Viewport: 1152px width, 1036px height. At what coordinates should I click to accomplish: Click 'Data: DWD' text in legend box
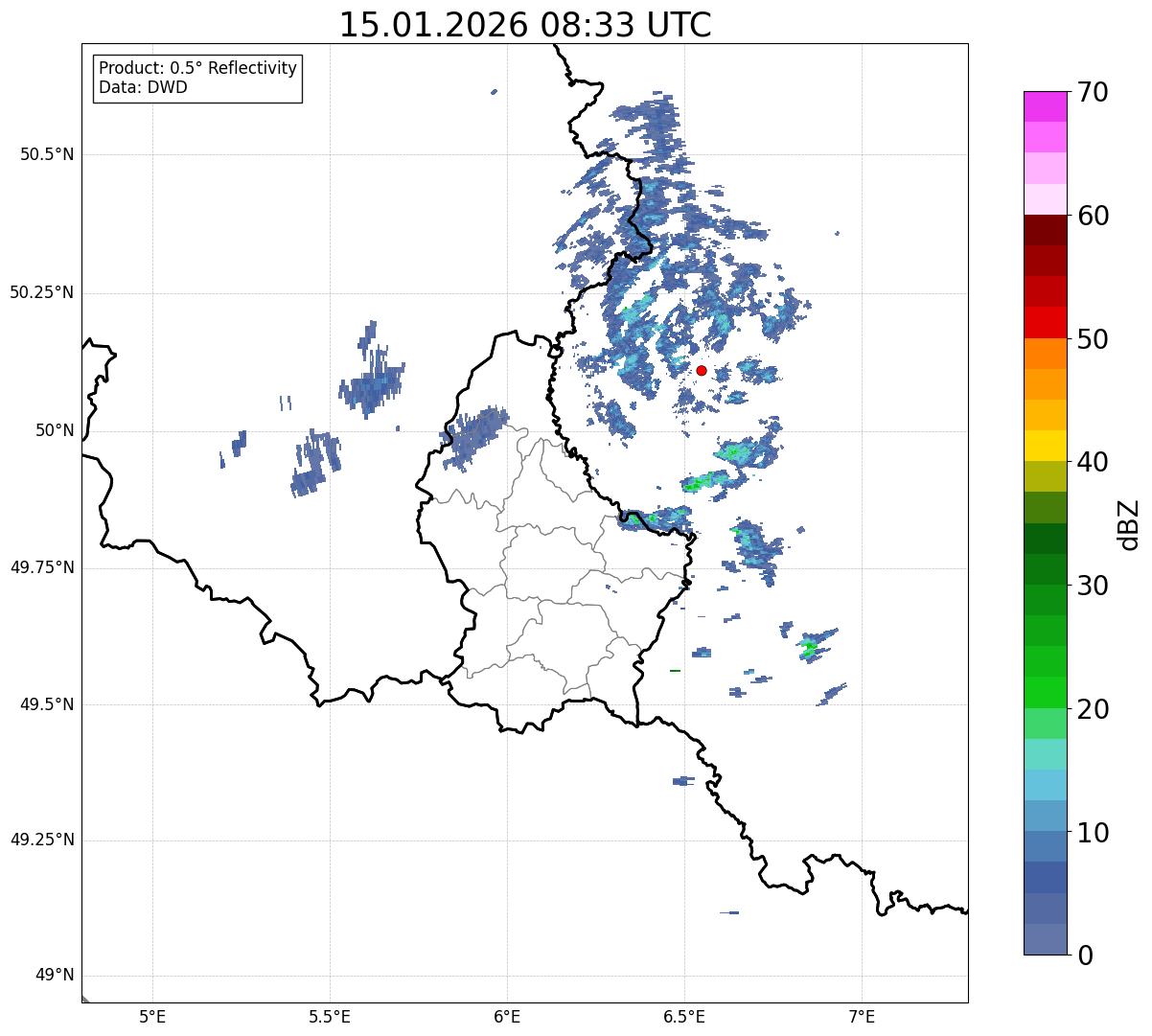[x=143, y=87]
